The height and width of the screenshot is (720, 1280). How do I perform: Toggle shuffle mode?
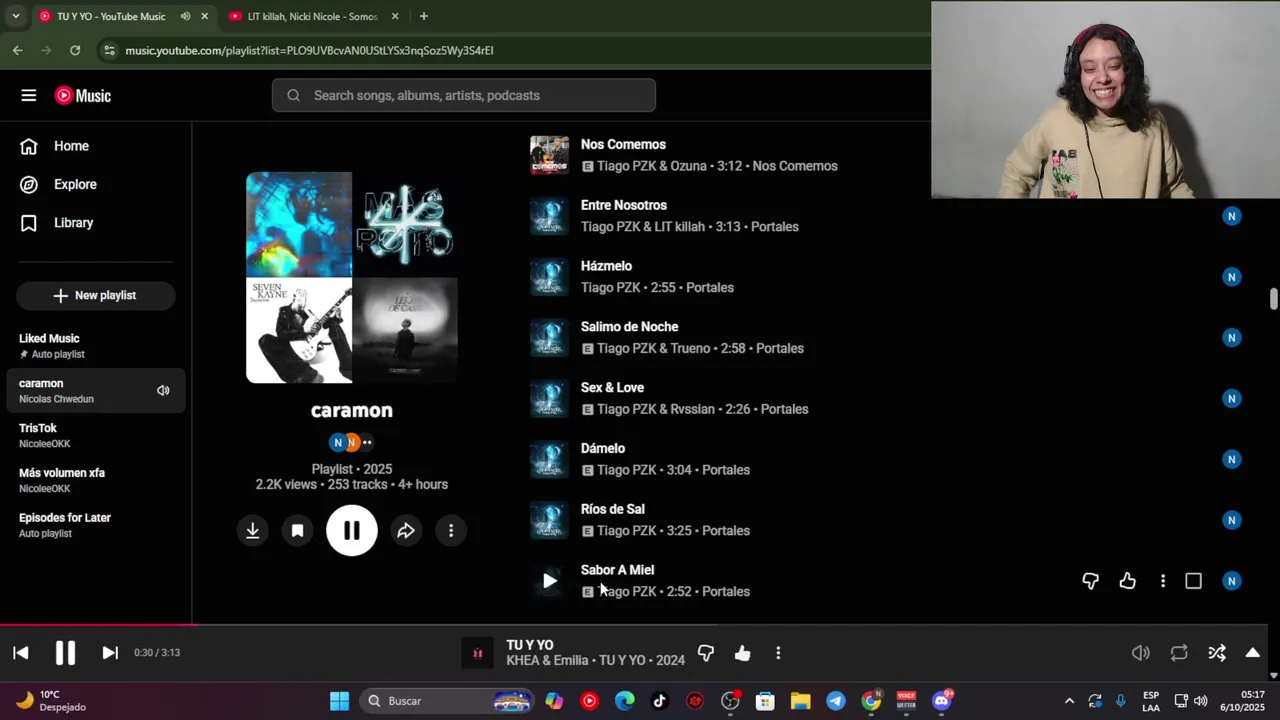click(x=1217, y=653)
